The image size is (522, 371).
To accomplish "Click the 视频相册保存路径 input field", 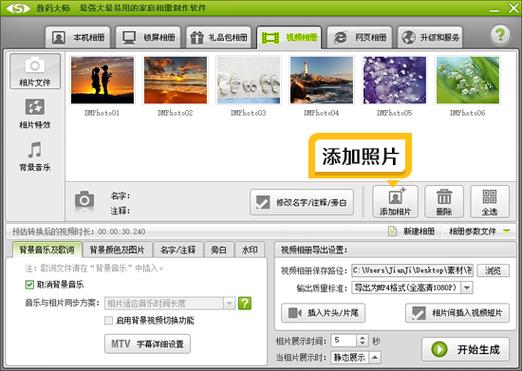I will pyautogui.click(x=412, y=270).
